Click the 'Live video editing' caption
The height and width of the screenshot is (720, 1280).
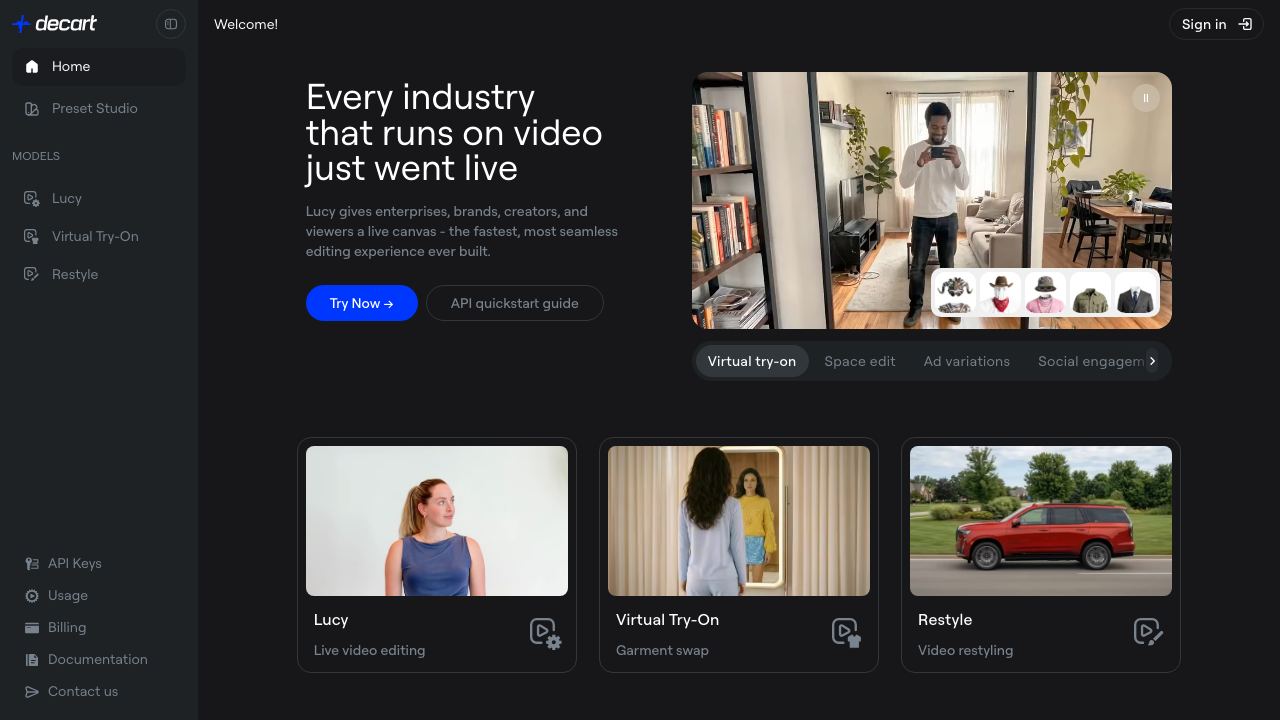pos(369,650)
